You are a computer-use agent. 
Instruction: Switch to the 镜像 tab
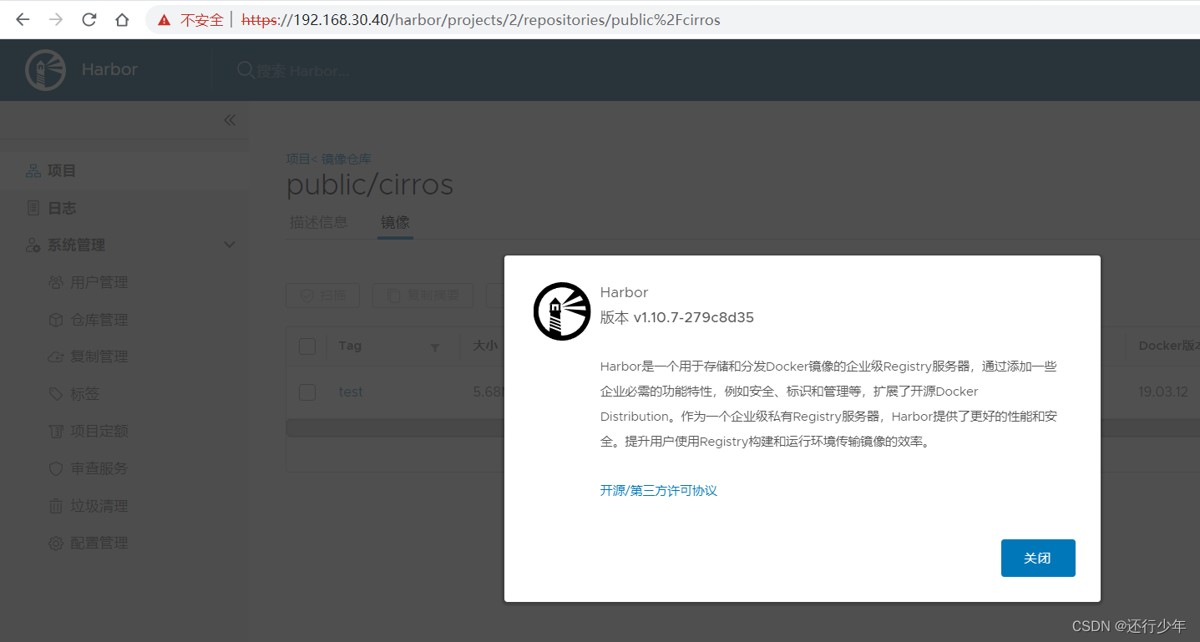(x=395, y=222)
